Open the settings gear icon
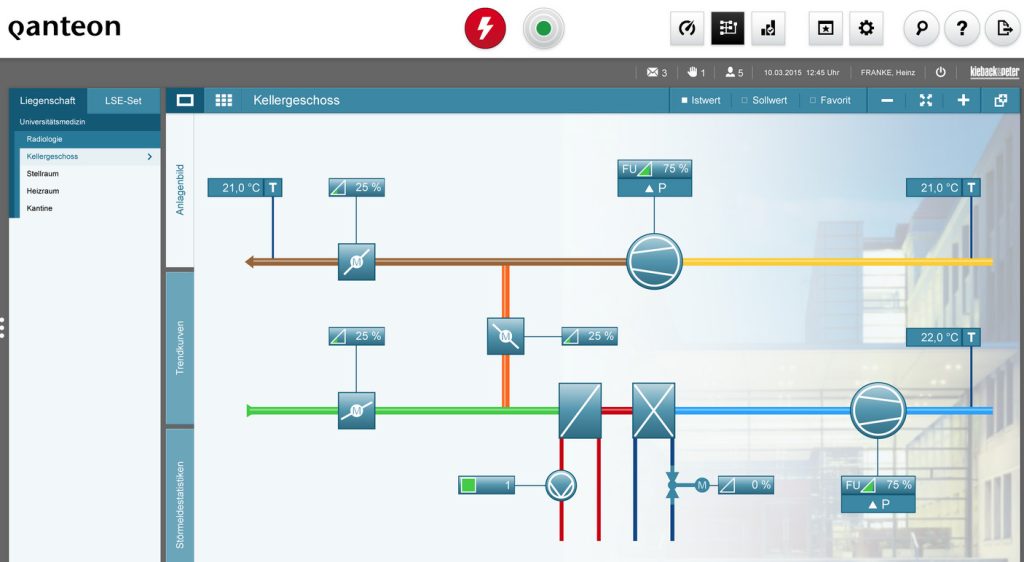This screenshot has width=1024, height=562. pyautogui.click(x=866, y=29)
